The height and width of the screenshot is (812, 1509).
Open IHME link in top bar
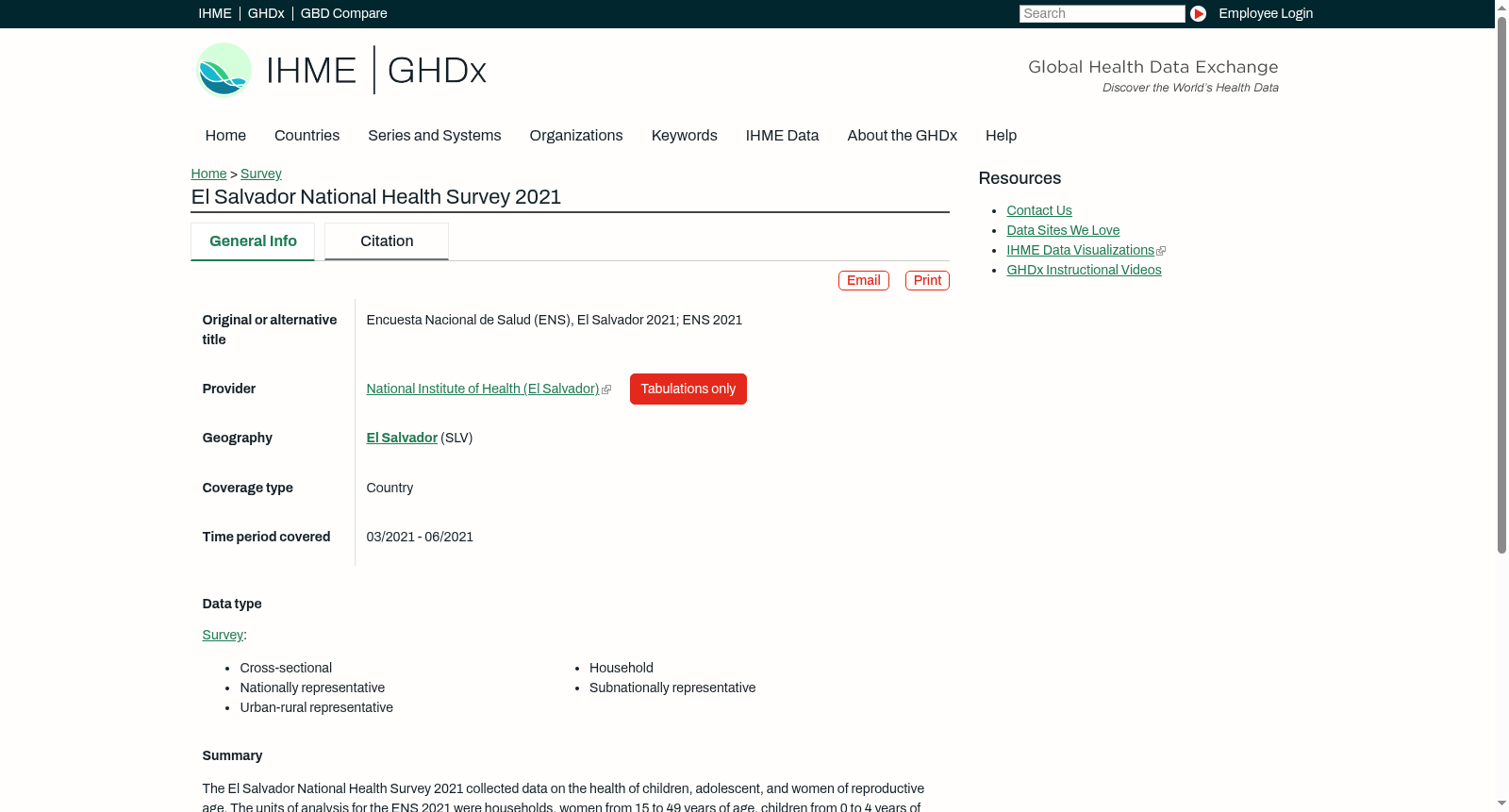[x=215, y=13]
